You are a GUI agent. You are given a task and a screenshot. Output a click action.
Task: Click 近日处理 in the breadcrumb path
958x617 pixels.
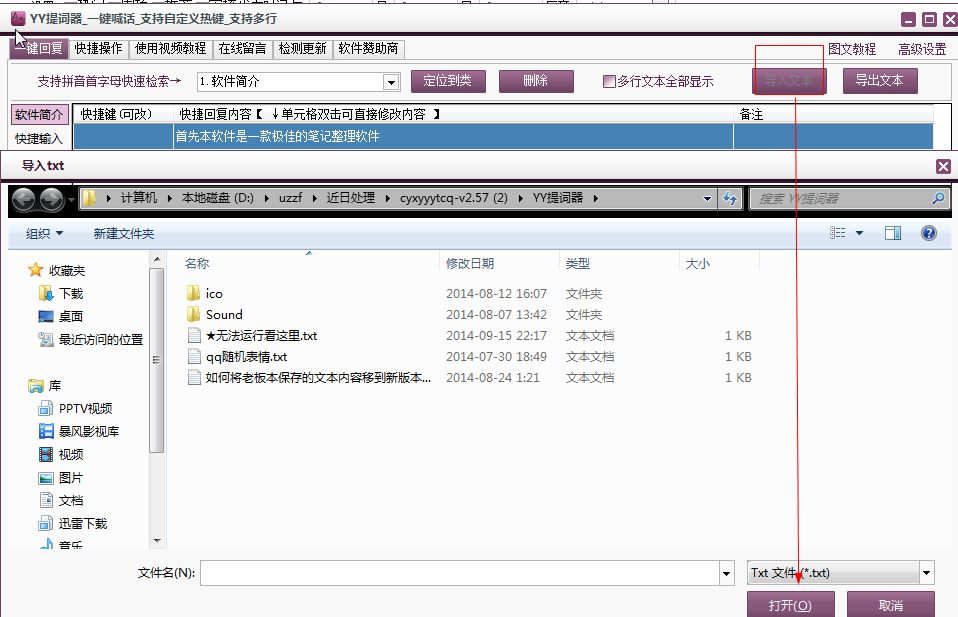point(351,198)
